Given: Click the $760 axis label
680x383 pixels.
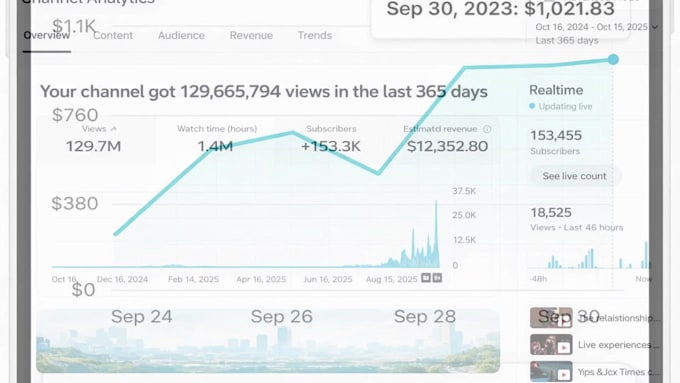Looking at the screenshot, I should pos(75,115).
